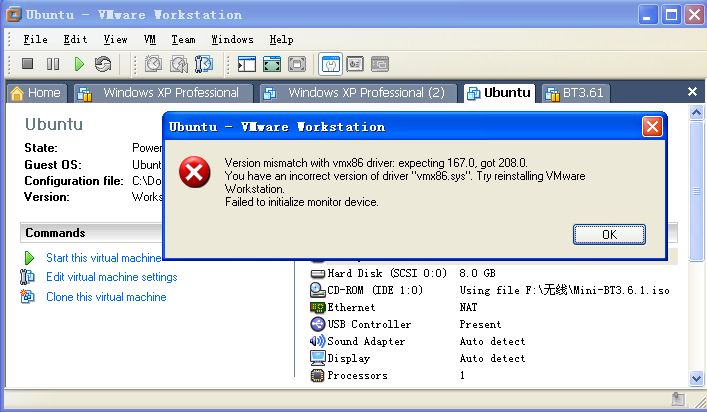Open the Team menu
Screen dimensions: 707x412
(x=183, y=40)
